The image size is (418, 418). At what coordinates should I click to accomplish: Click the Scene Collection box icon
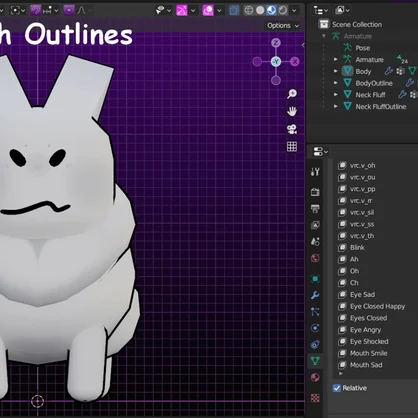pos(324,24)
